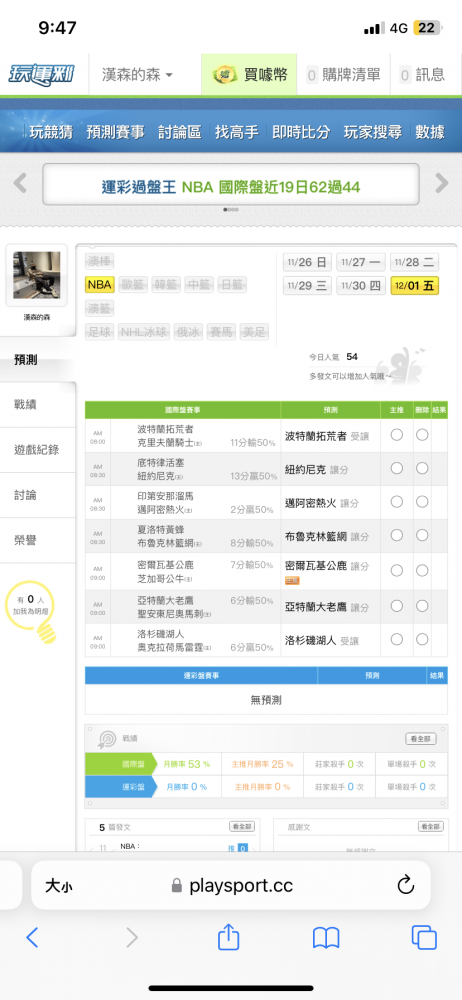
Task: Tap Safari reload page icon
Action: point(406,885)
